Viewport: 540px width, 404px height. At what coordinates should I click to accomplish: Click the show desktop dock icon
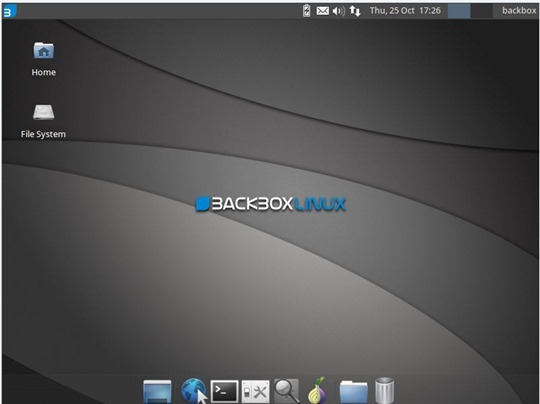[157, 391]
